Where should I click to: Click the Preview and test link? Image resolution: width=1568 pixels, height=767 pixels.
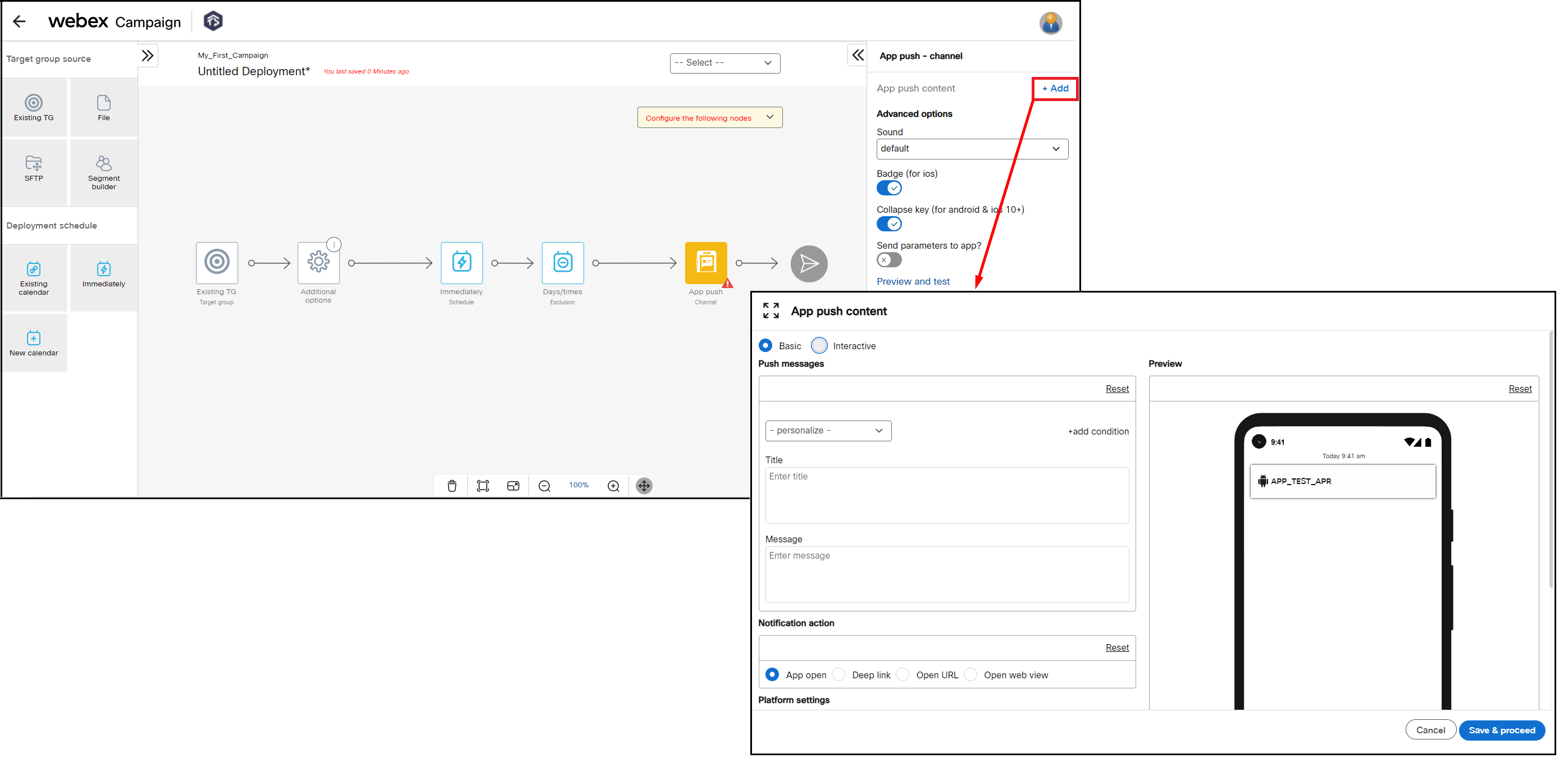(x=913, y=281)
